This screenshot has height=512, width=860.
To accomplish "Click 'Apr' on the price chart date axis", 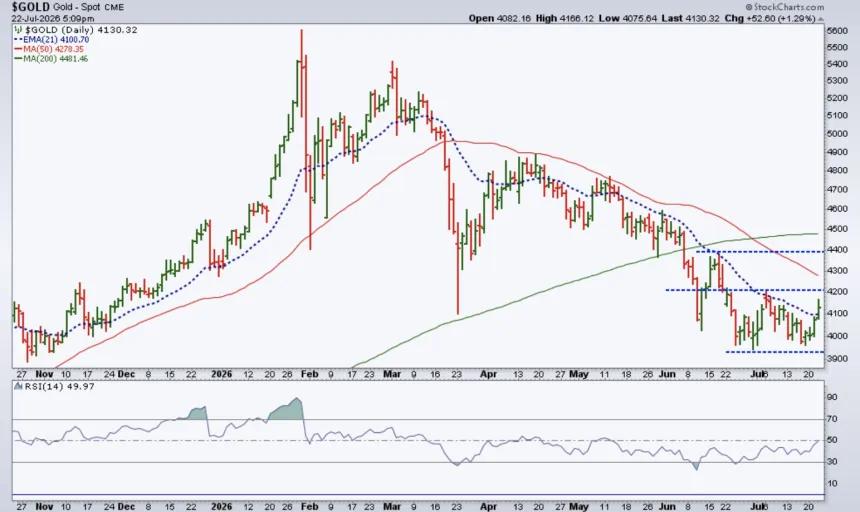I will pyautogui.click(x=488, y=374).
